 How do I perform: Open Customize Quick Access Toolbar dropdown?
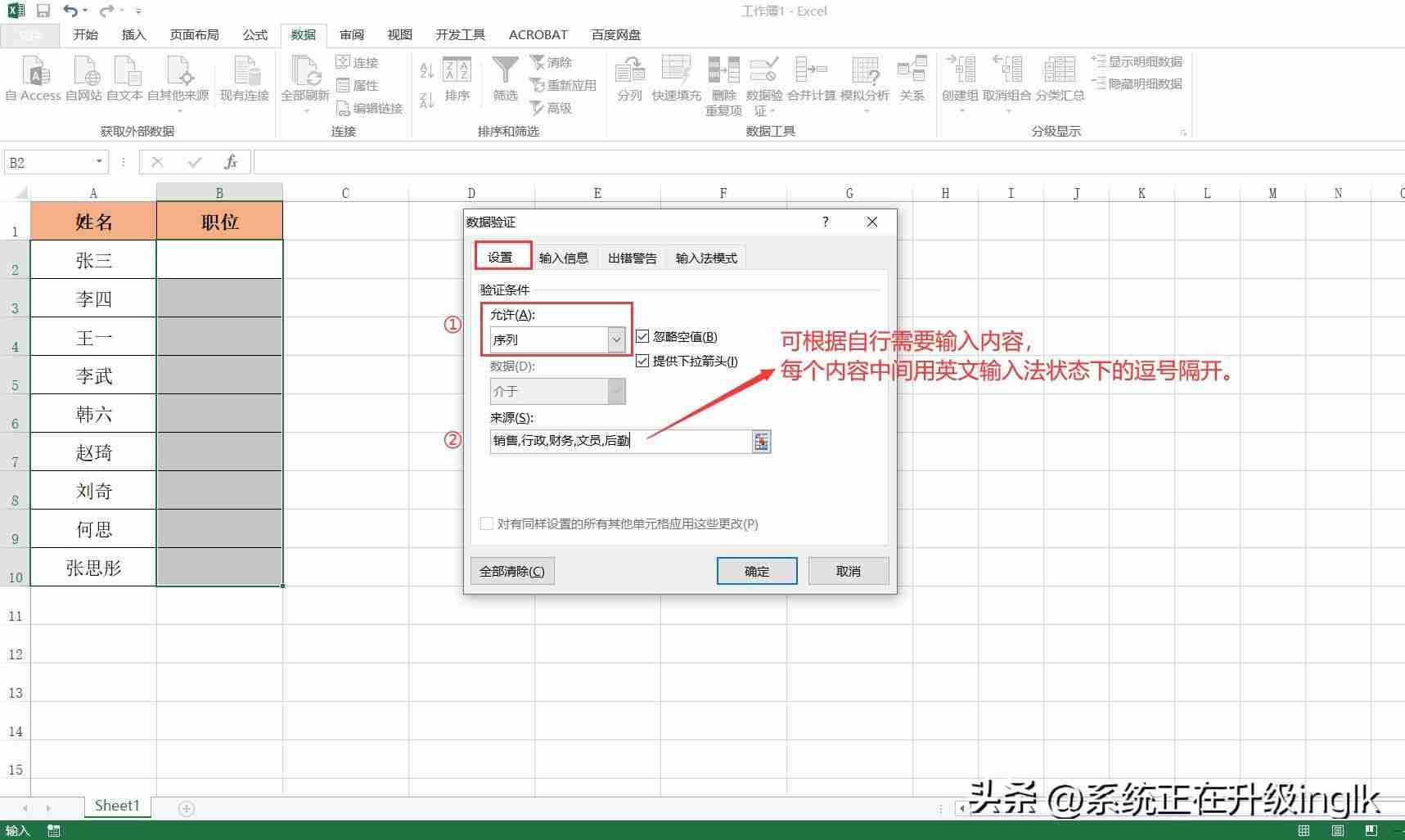point(138,11)
